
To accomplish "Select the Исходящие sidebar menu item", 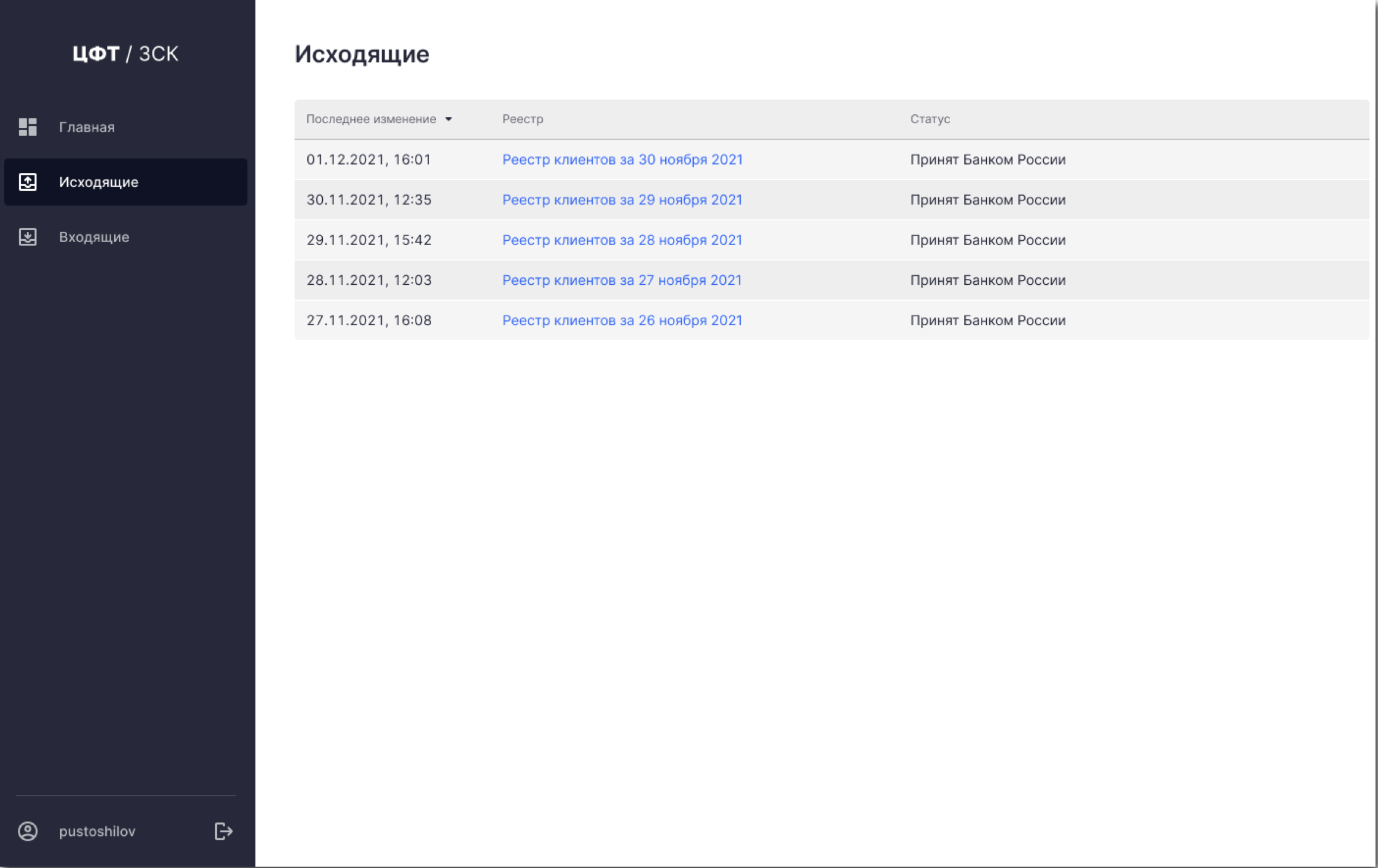I will click(99, 182).
